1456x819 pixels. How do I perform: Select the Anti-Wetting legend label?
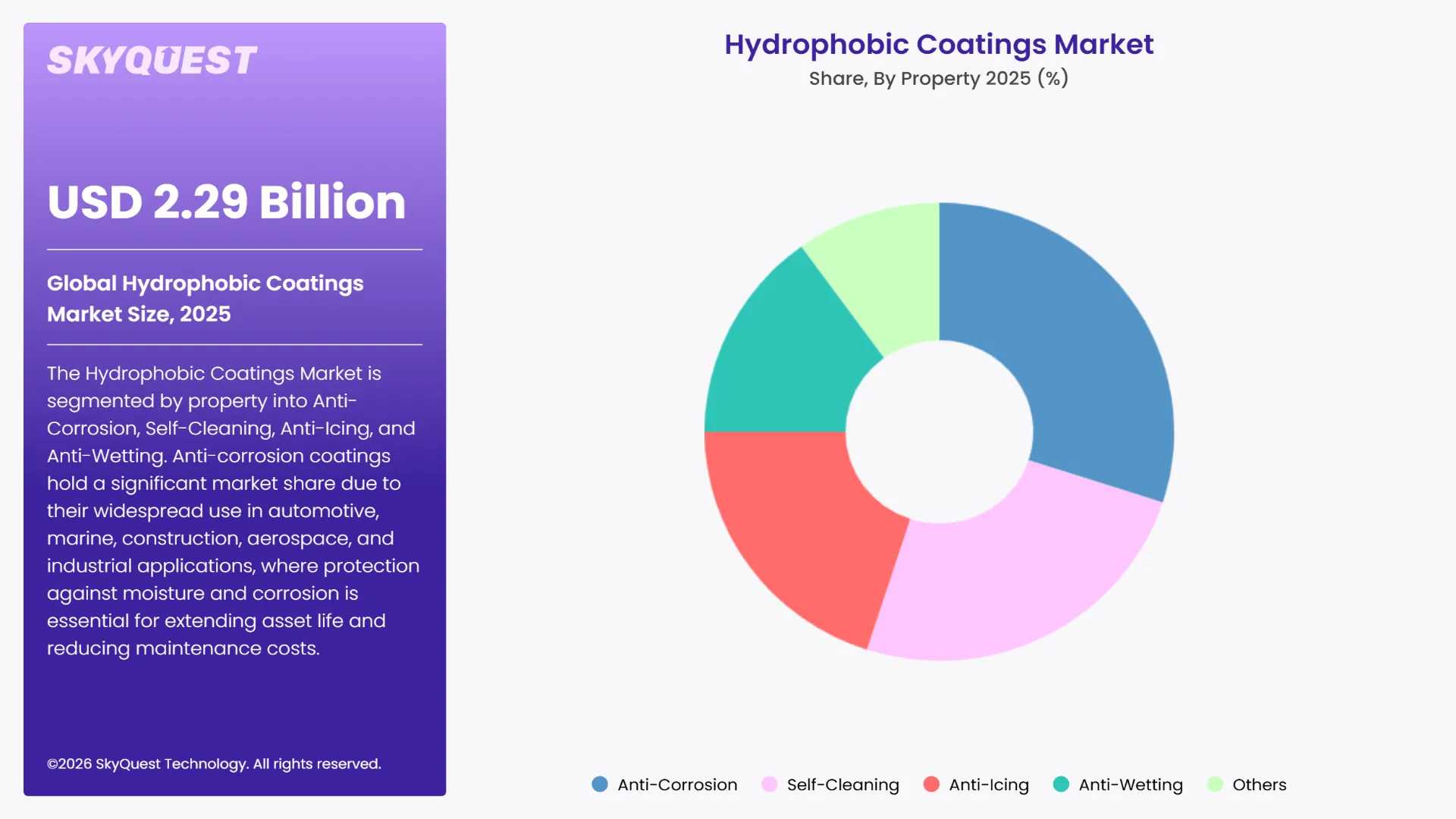1131,785
